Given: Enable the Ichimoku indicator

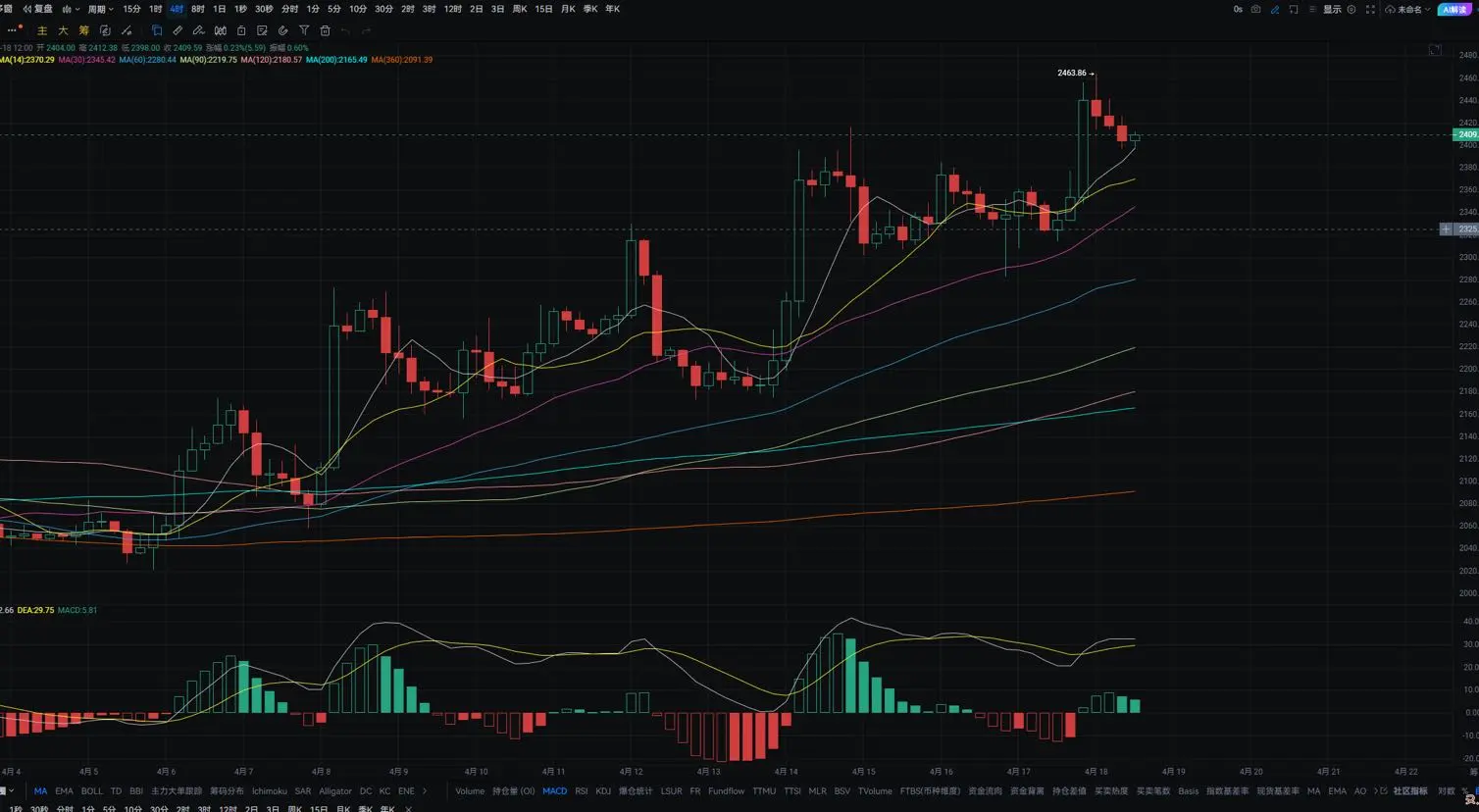Looking at the screenshot, I should coord(269,791).
